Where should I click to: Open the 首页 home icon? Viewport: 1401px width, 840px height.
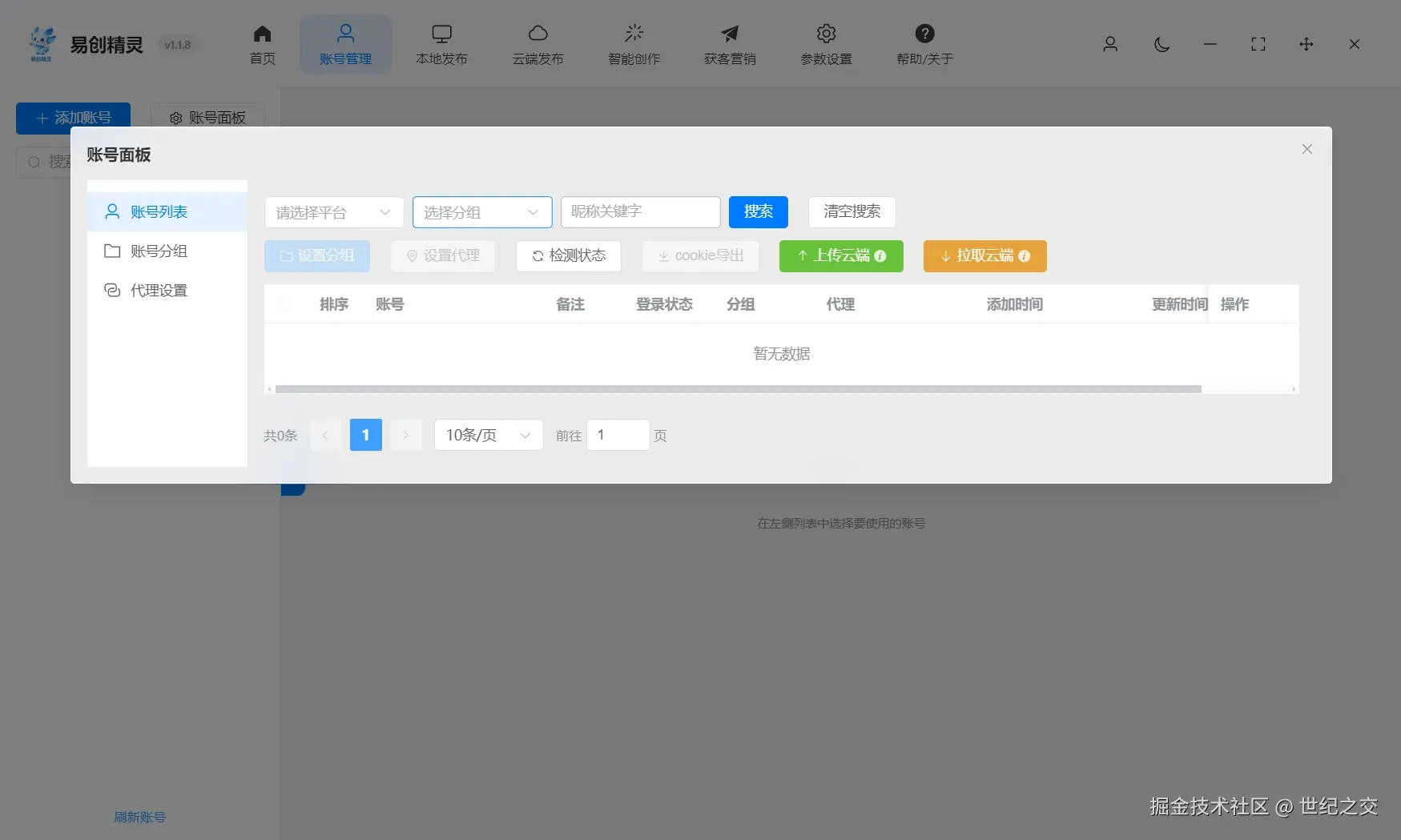[x=262, y=44]
